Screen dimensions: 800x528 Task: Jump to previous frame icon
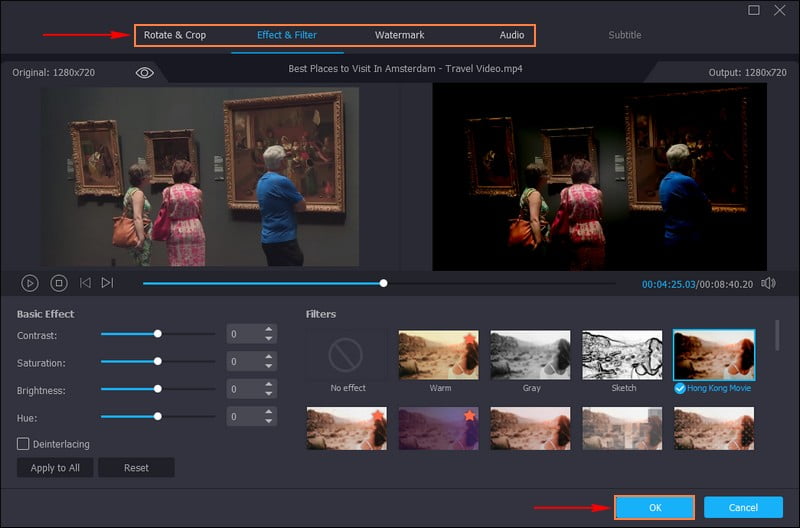coord(85,283)
